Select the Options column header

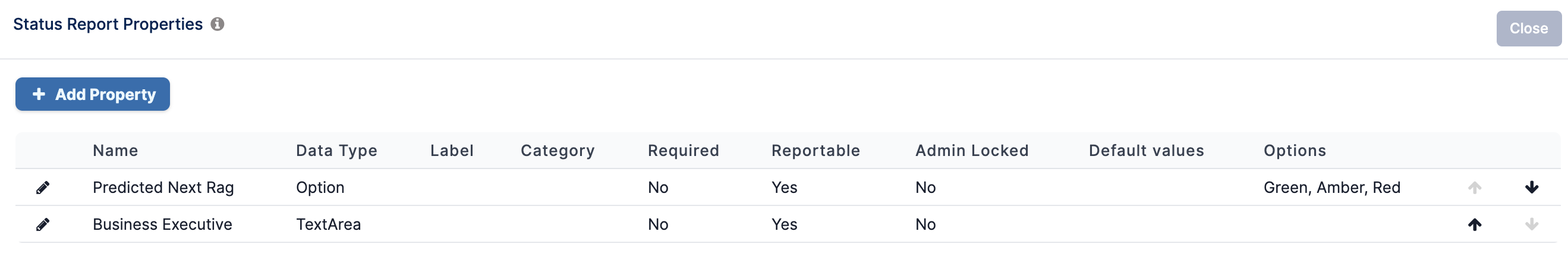coord(1295,151)
